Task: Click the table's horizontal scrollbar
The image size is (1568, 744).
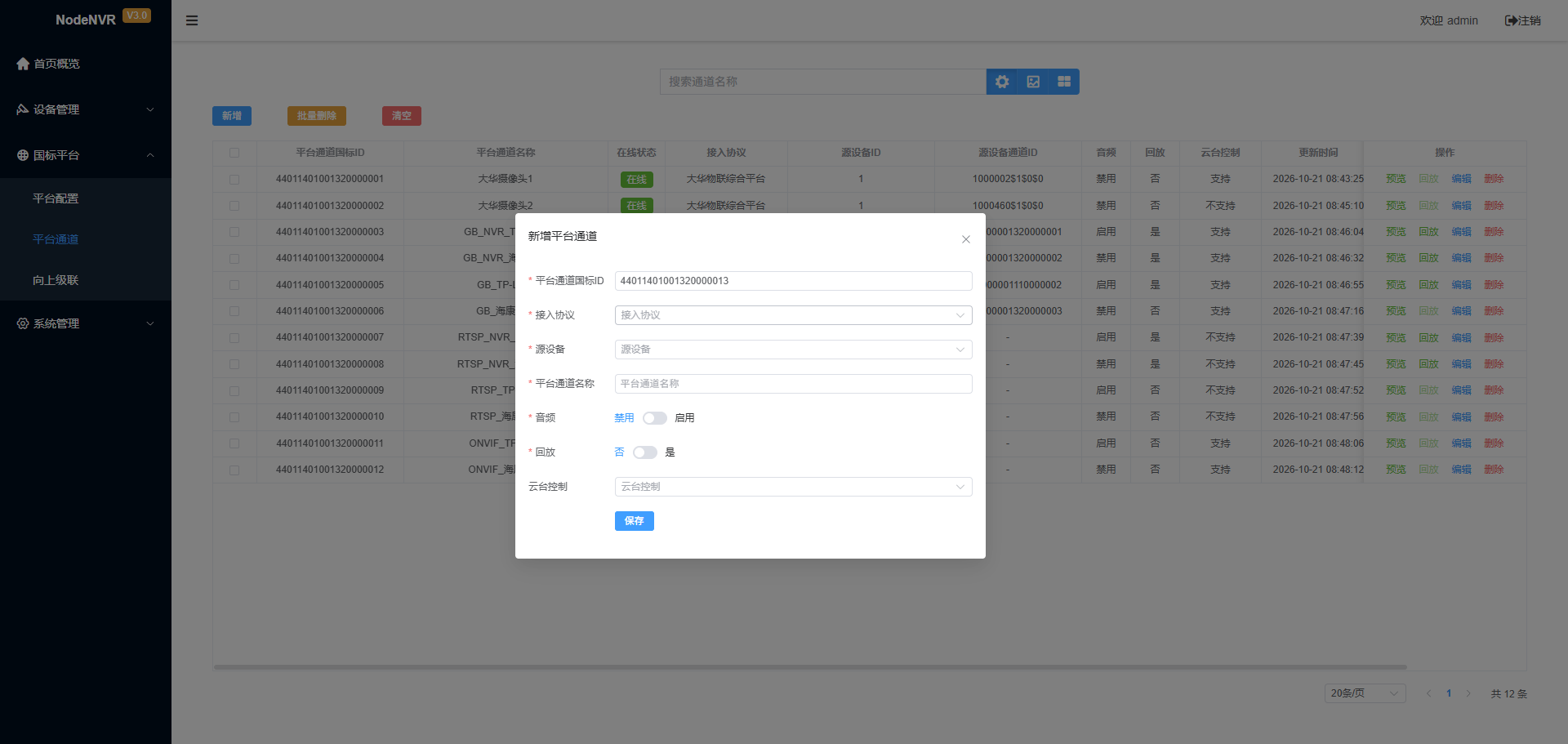Action: [x=810, y=667]
